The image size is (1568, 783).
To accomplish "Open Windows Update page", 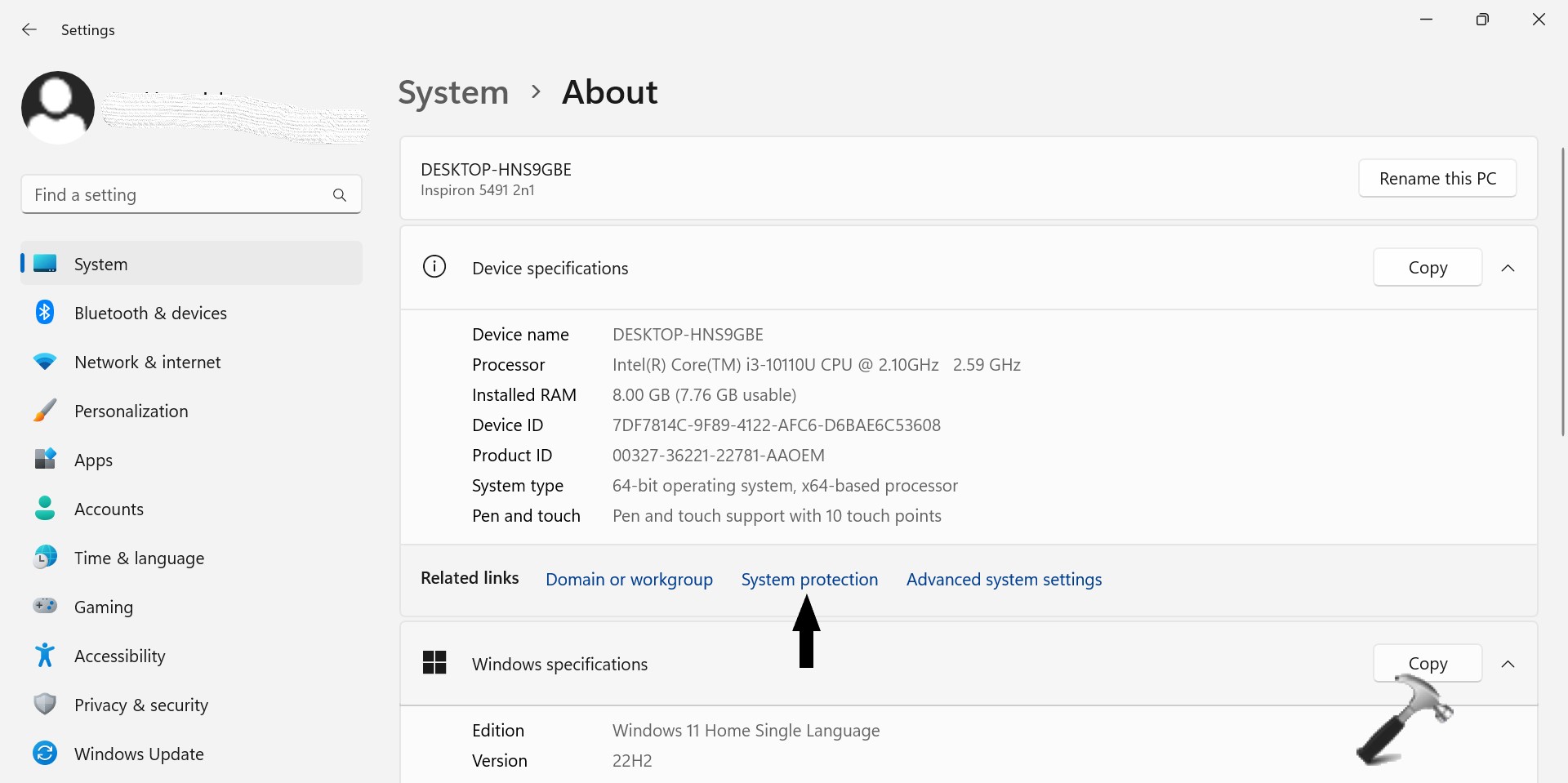I will point(139,754).
